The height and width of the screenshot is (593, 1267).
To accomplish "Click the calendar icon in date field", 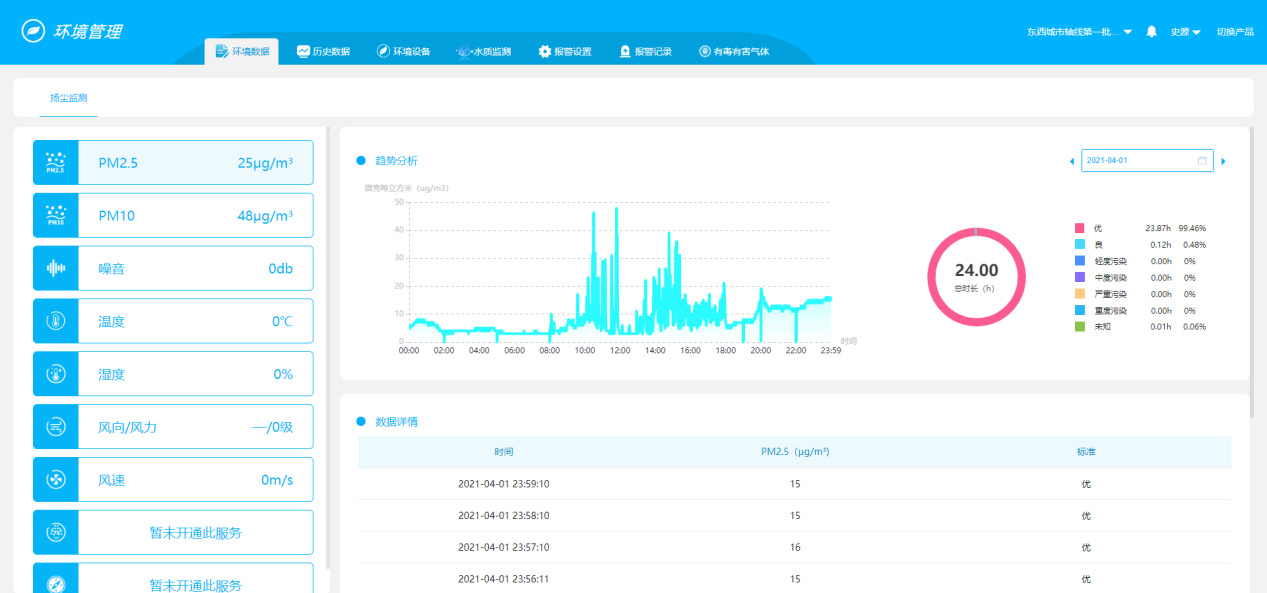I will click(x=1202, y=161).
